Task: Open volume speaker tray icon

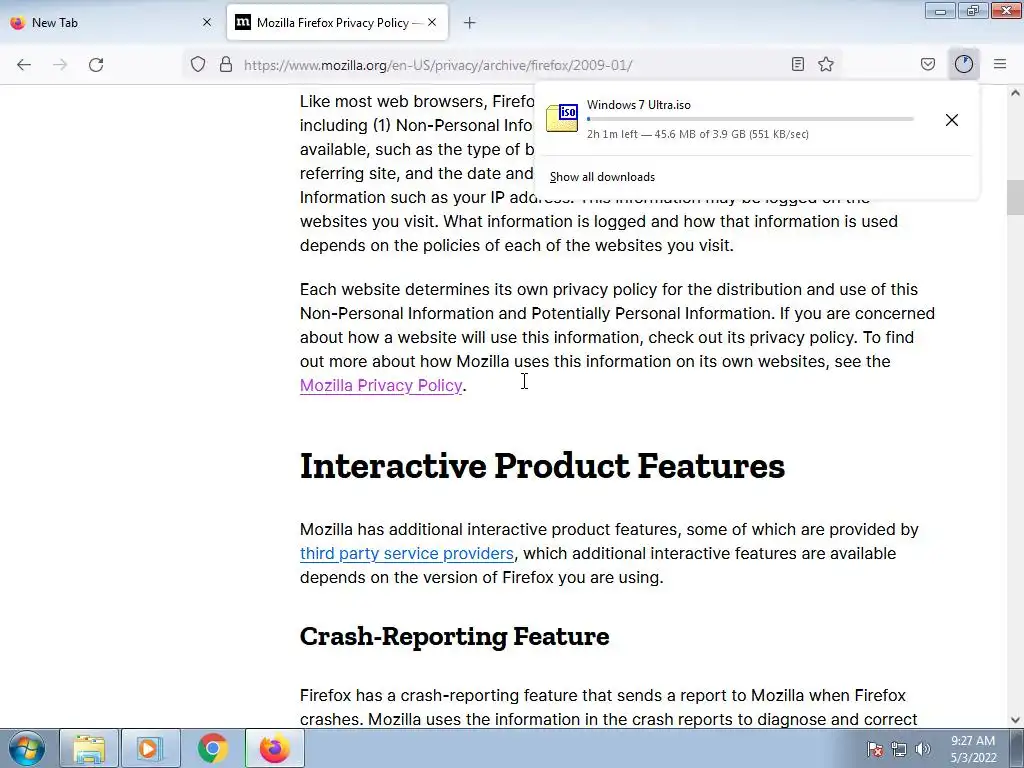Action: point(923,749)
